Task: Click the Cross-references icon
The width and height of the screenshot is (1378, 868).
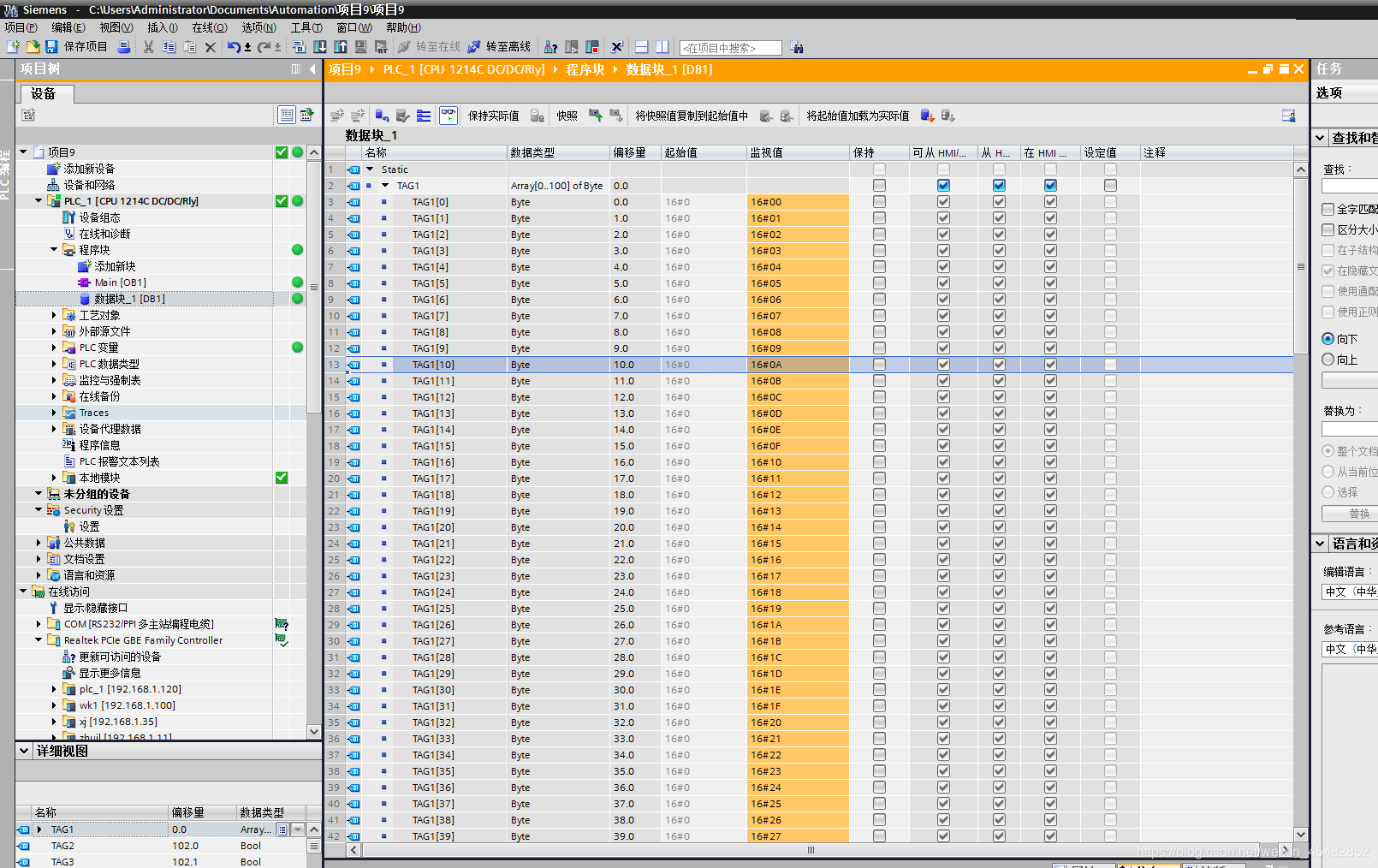Action: coord(616,47)
